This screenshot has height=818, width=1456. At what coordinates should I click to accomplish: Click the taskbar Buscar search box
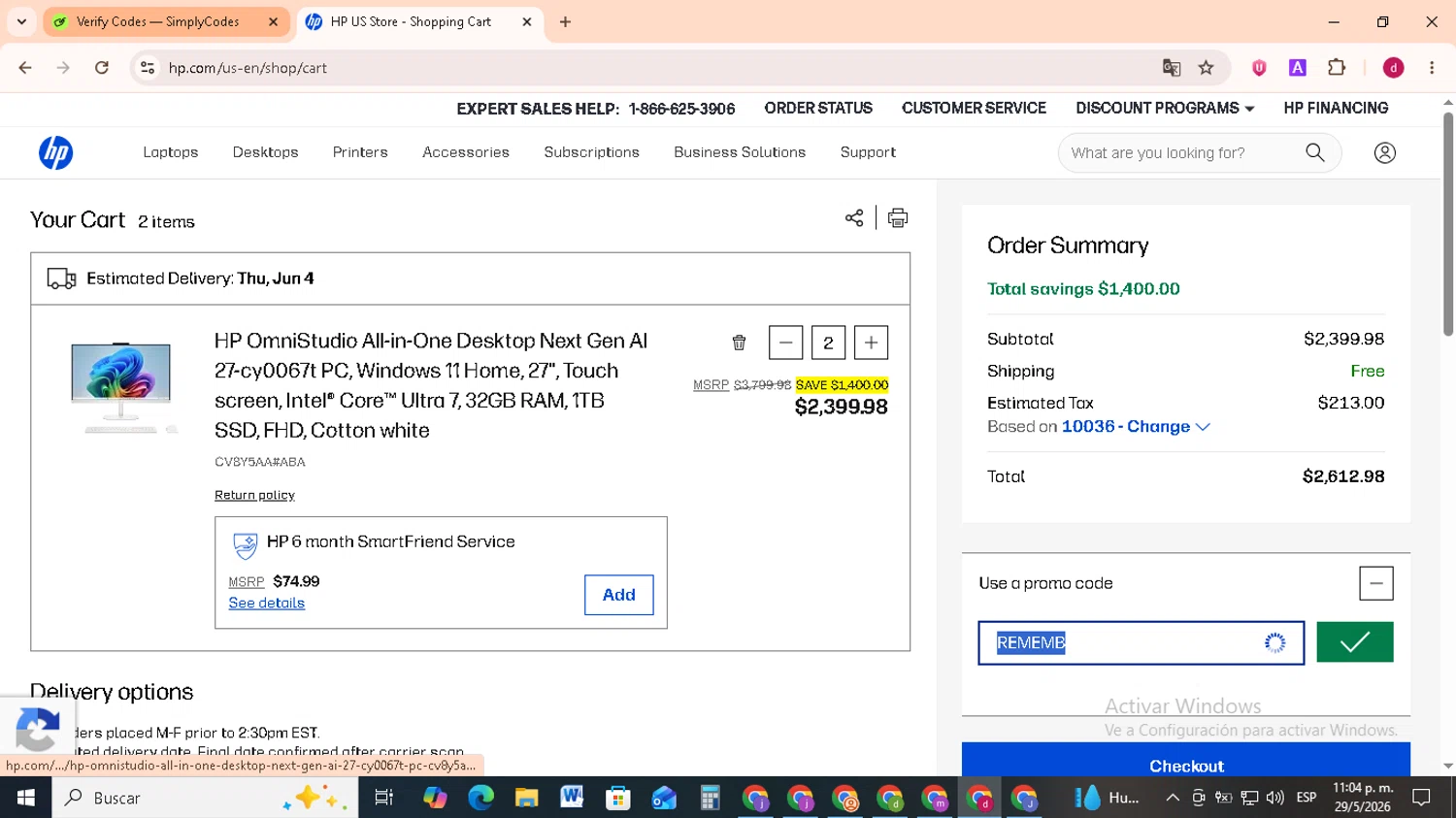click(206, 798)
